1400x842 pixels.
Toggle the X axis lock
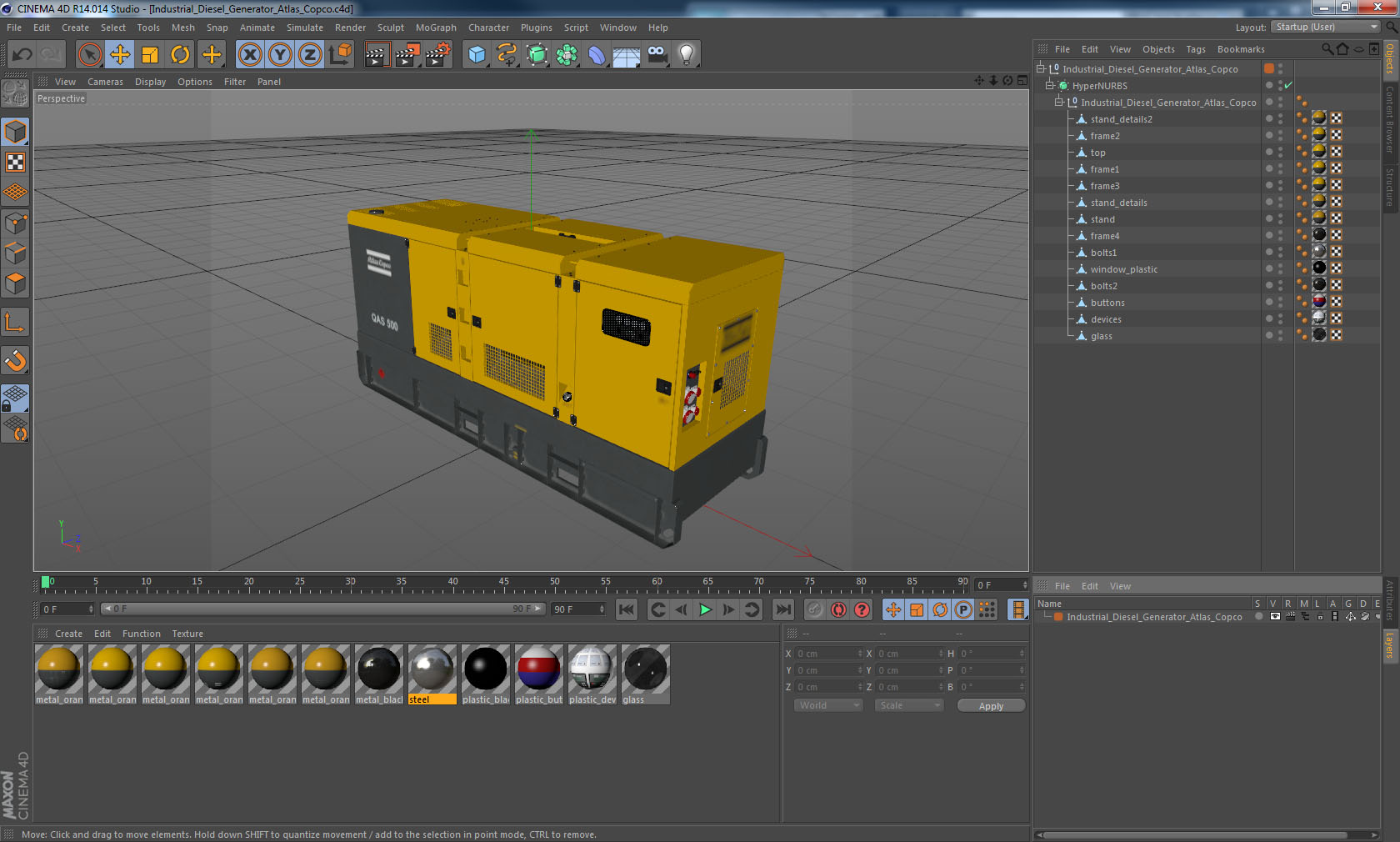click(x=249, y=55)
